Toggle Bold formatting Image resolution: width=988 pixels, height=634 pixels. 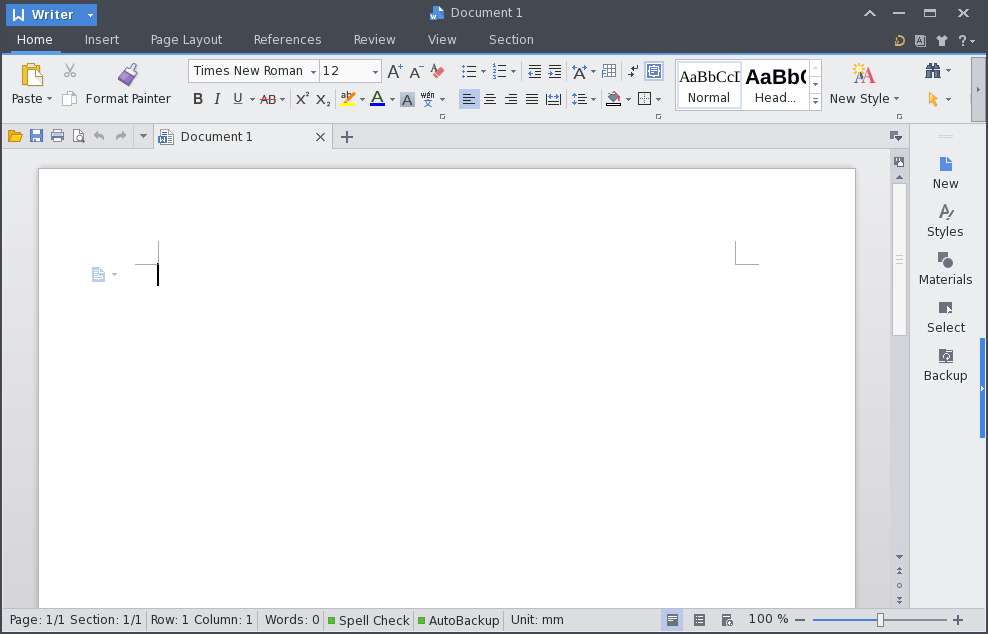pos(198,99)
